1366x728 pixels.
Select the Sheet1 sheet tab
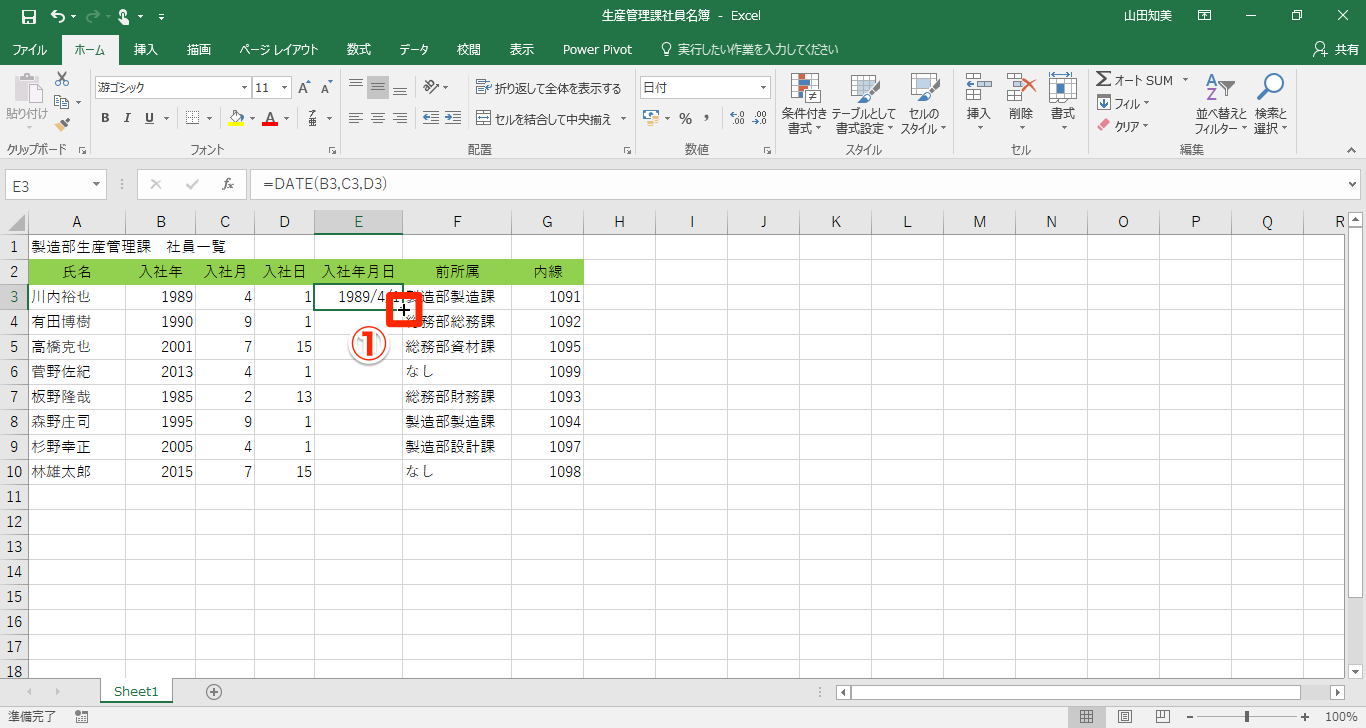(x=136, y=691)
